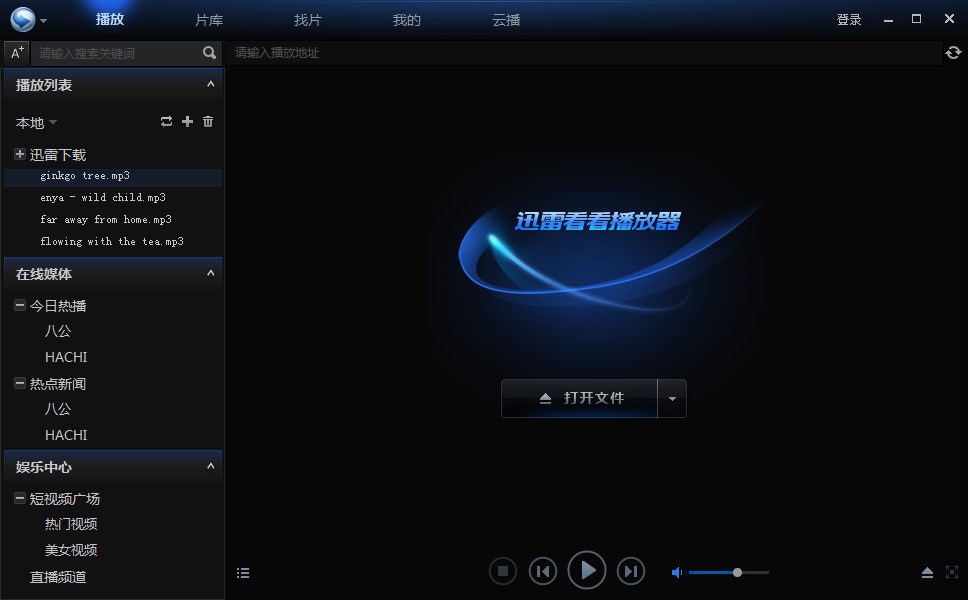968x600 pixels.
Task: Expand the 迅雷下载 tree node
Action: coord(20,154)
